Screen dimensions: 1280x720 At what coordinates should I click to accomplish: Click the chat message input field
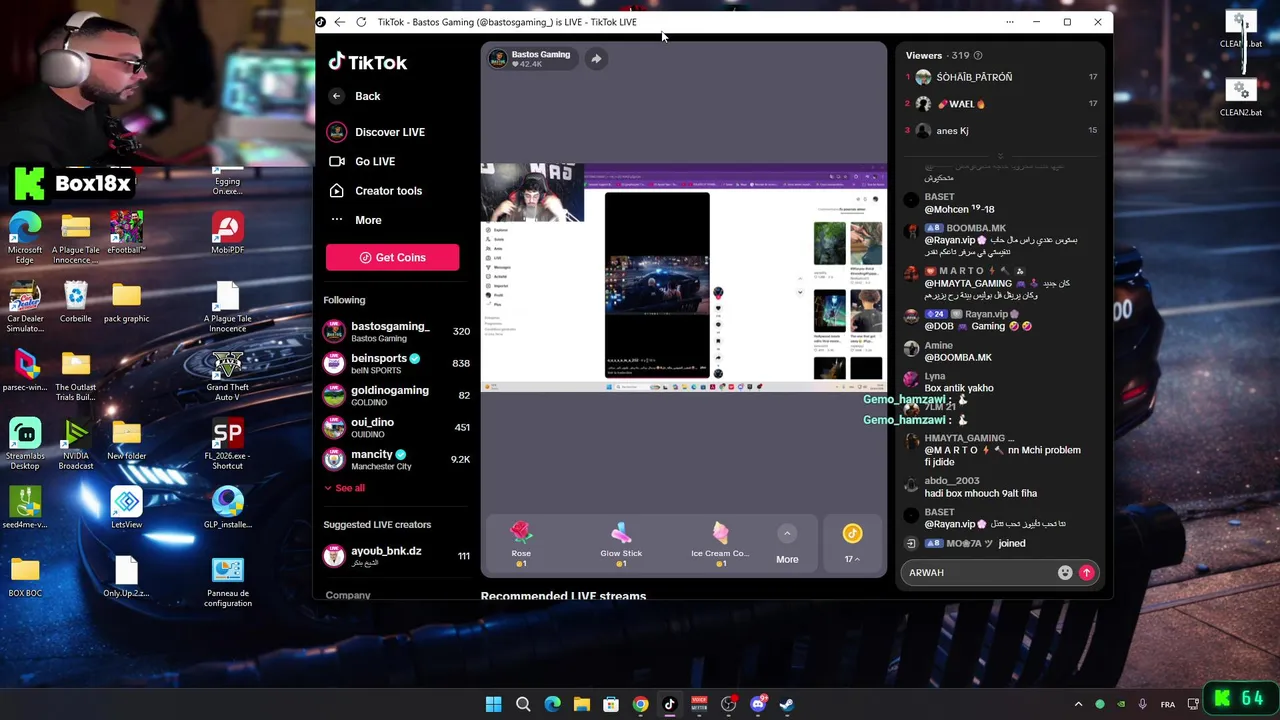pos(980,573)
